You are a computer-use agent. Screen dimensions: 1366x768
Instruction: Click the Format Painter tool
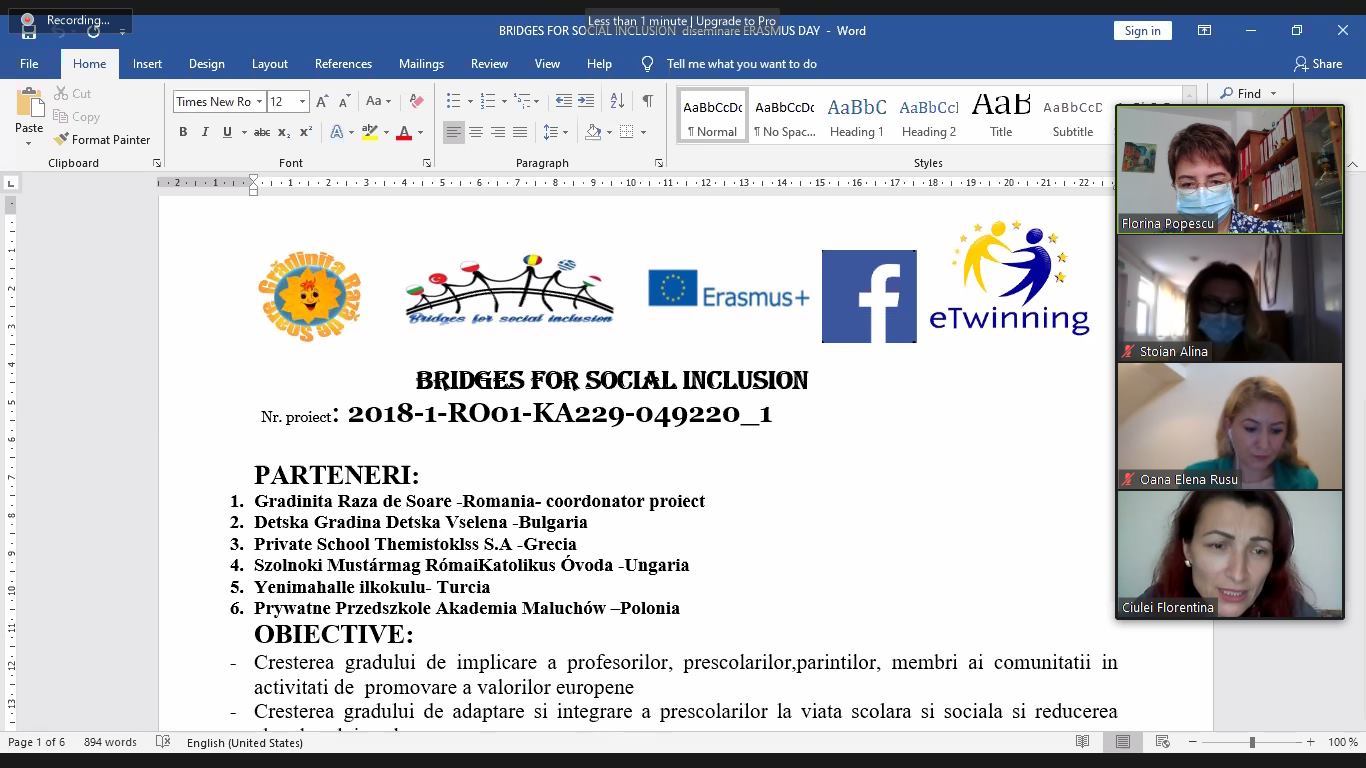[102, 140]
